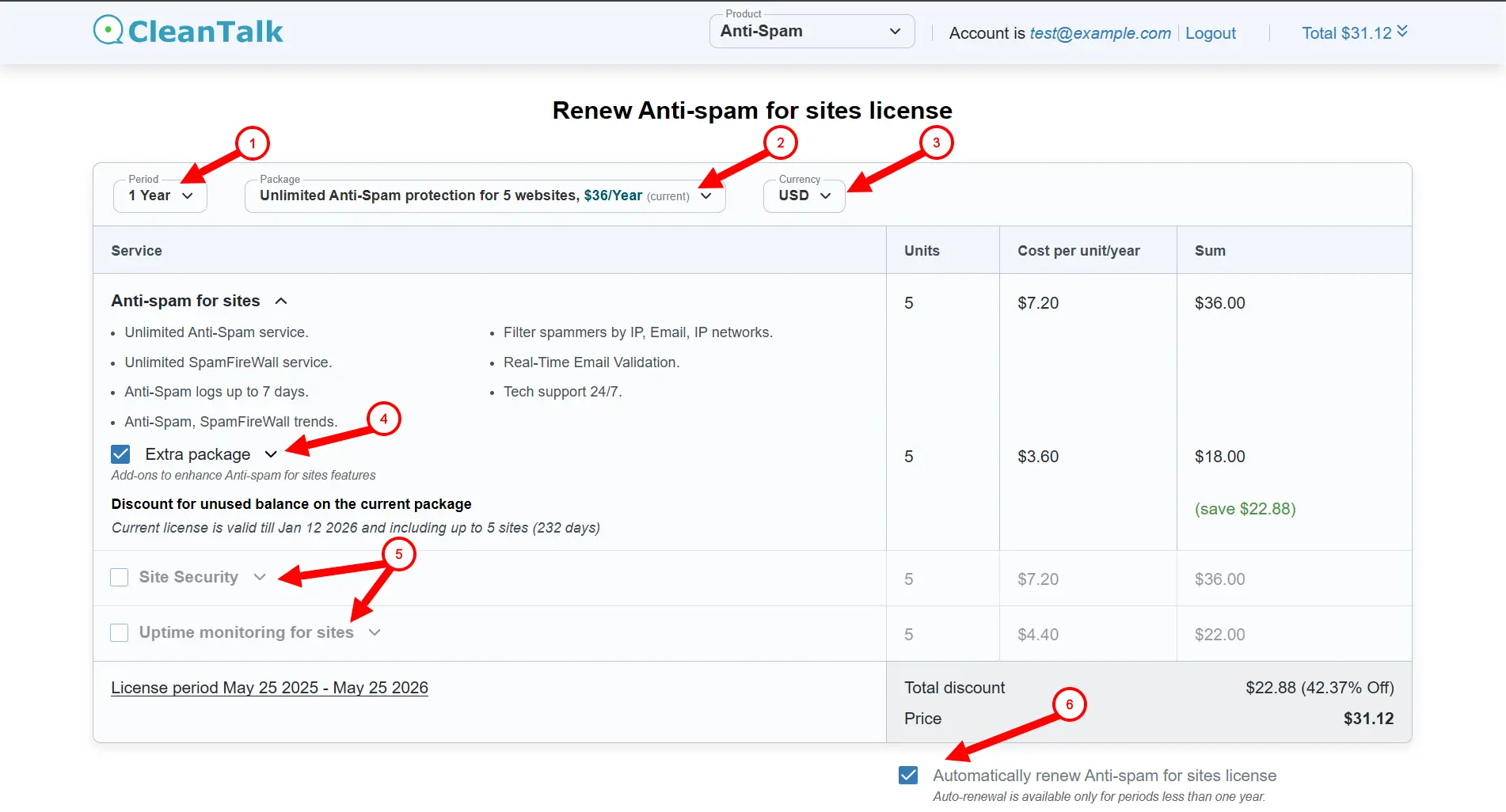Open the Package selection dropdown
Viewport: 1506px width, 812px height.
485,195
